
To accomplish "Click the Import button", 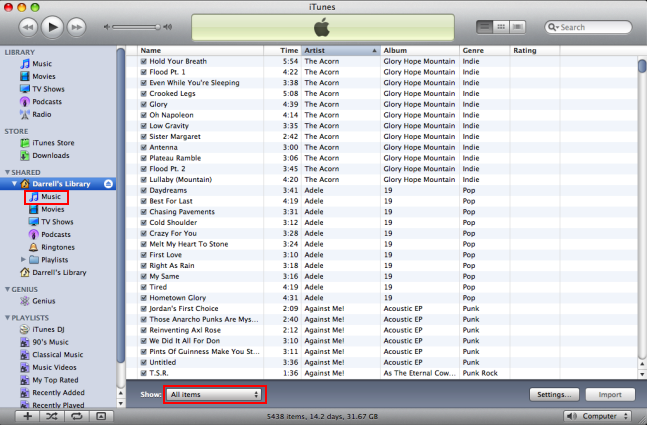I will (610, 394).
